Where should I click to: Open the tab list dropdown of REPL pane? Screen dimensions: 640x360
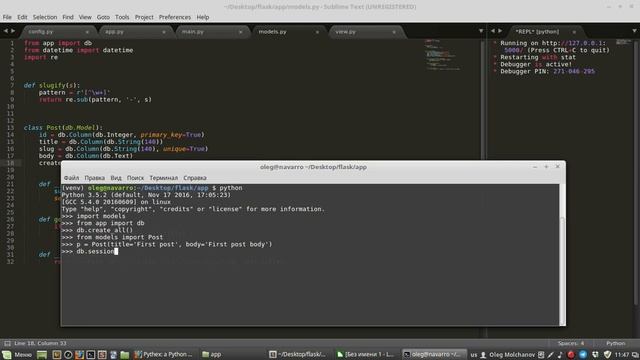pyautogui.click(x=635, y=31)
